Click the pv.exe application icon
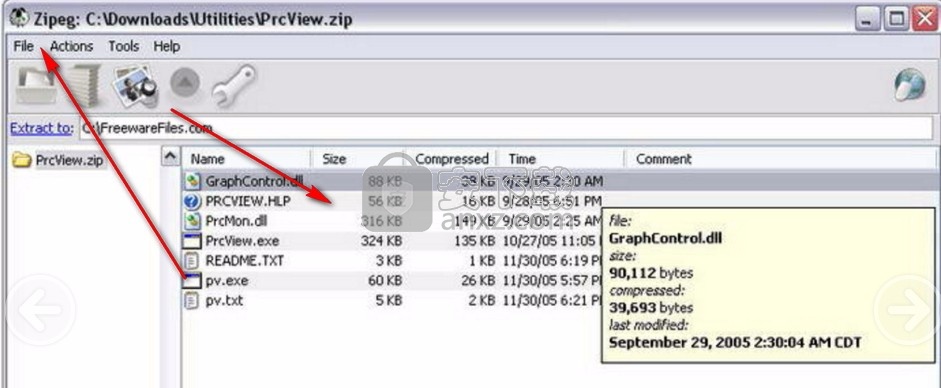 pyautogui.click(x=192, y=280)
